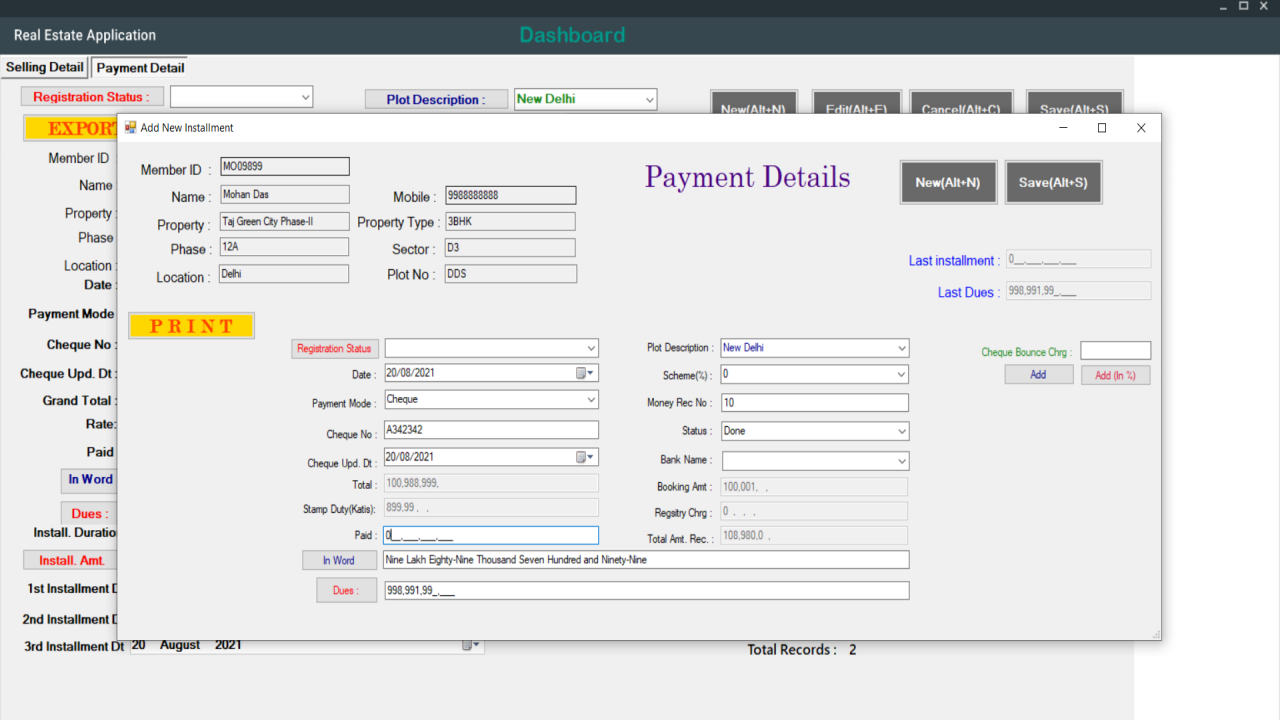Open Registration Status dropdown in Dashboard window
1280x720 pixels.
click(x=305, y=97)
